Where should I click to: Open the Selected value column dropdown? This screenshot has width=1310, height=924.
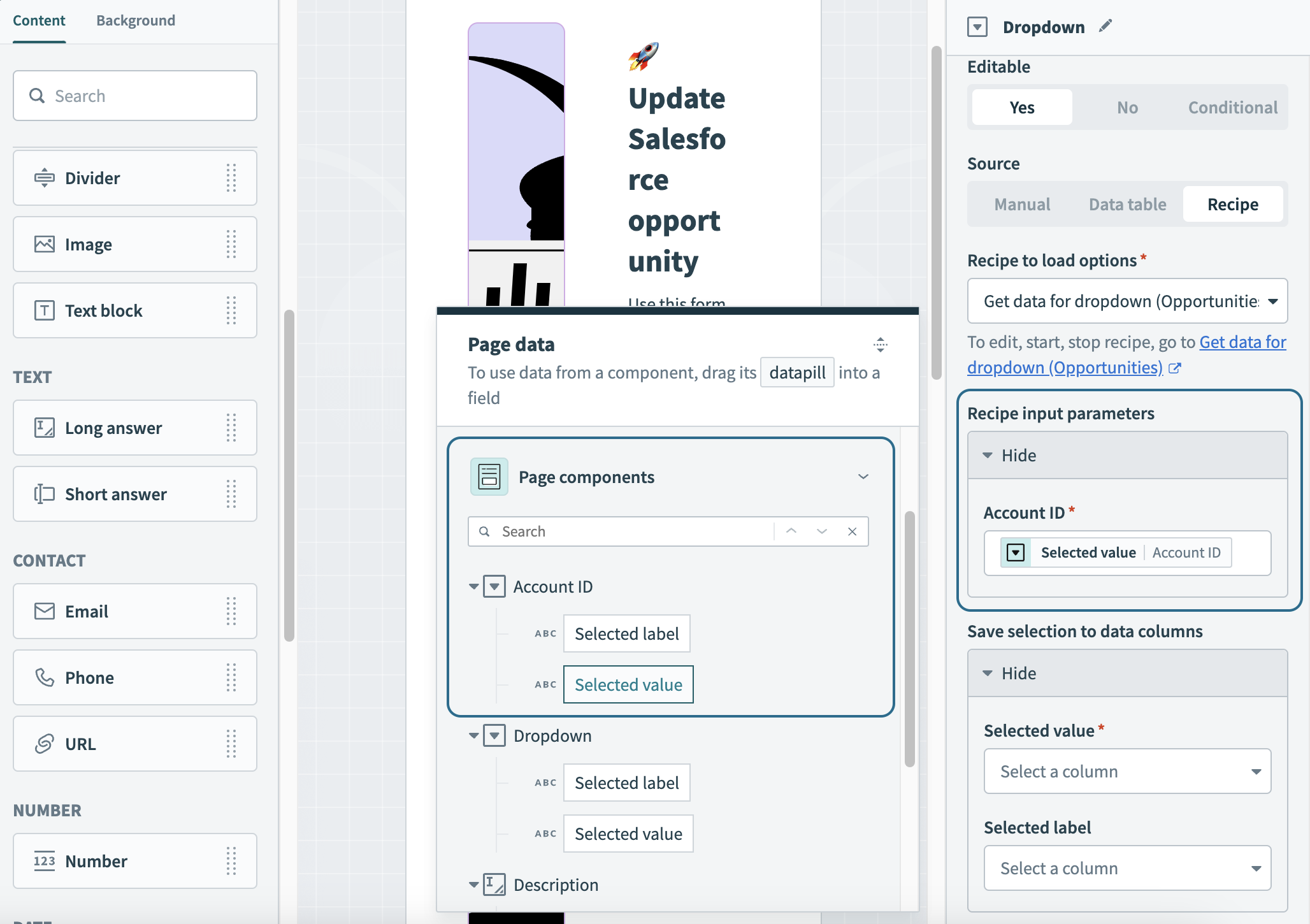point(1127,771)
